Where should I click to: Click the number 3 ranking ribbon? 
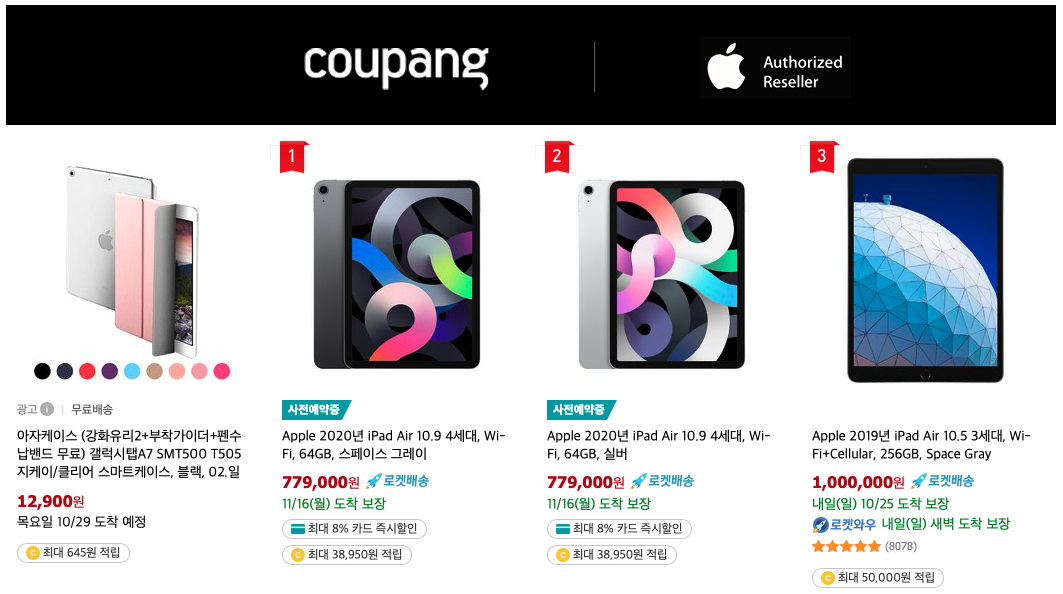pos(823,157)
